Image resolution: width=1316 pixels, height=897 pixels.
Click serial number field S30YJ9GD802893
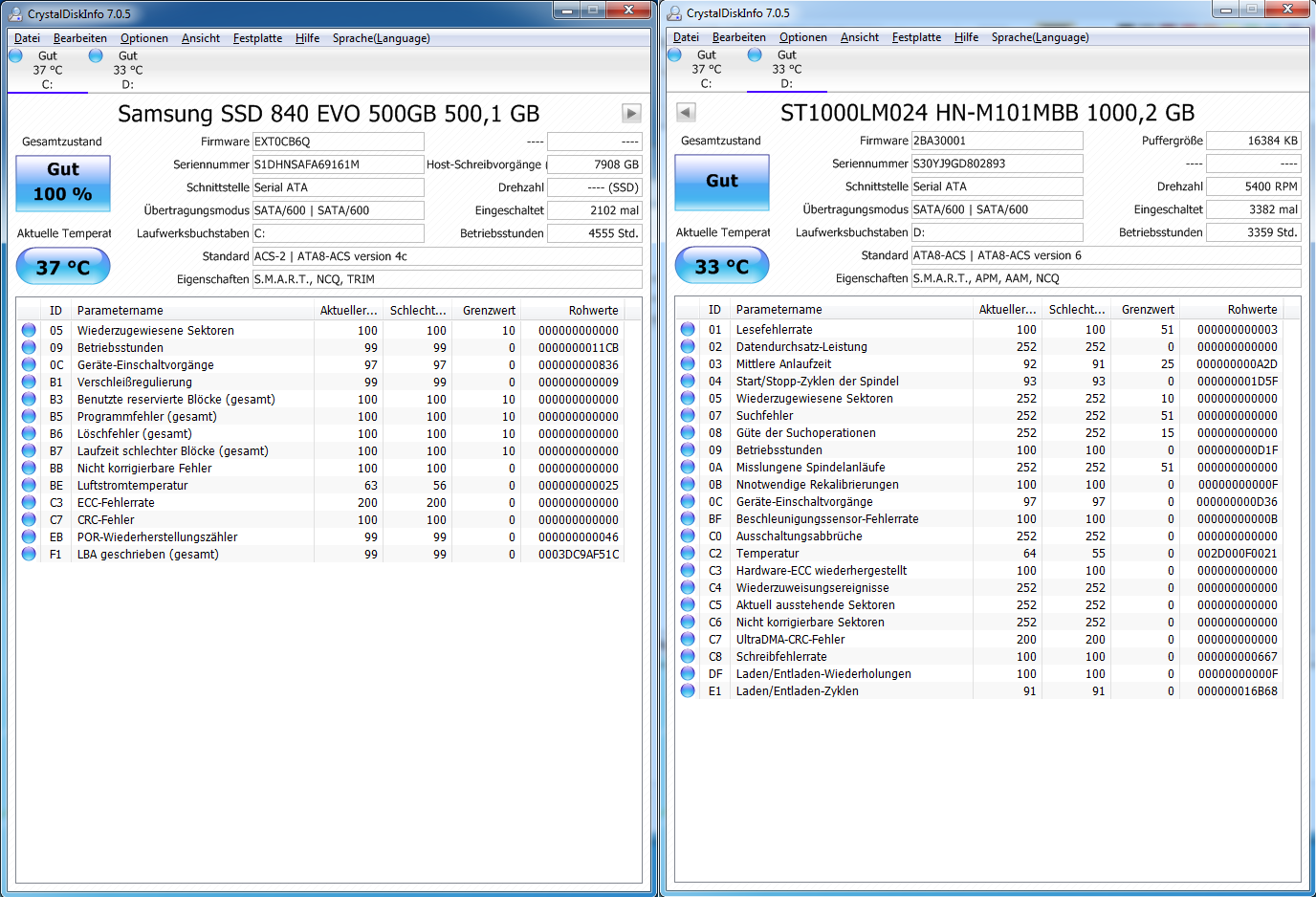tap(997, 164)
